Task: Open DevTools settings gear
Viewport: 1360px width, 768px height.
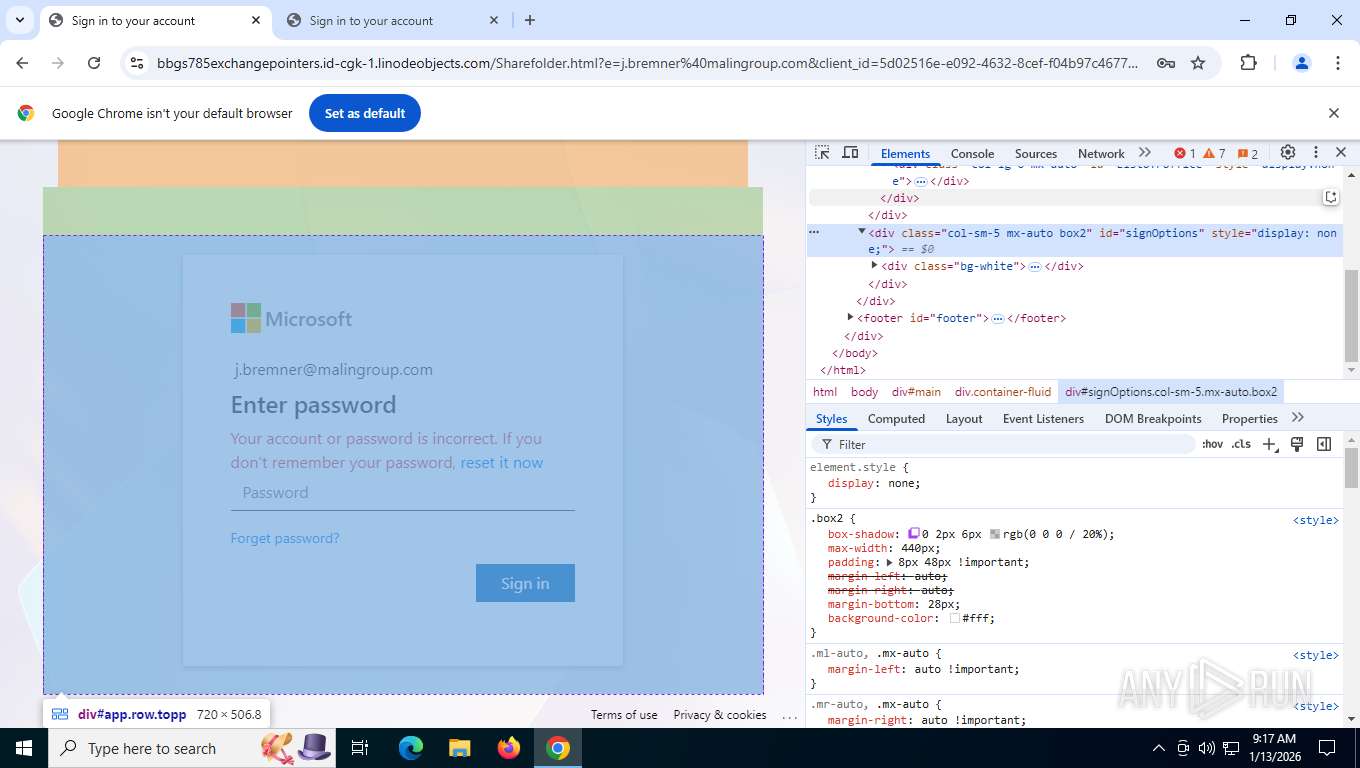Action: [x=1288, y=153]
